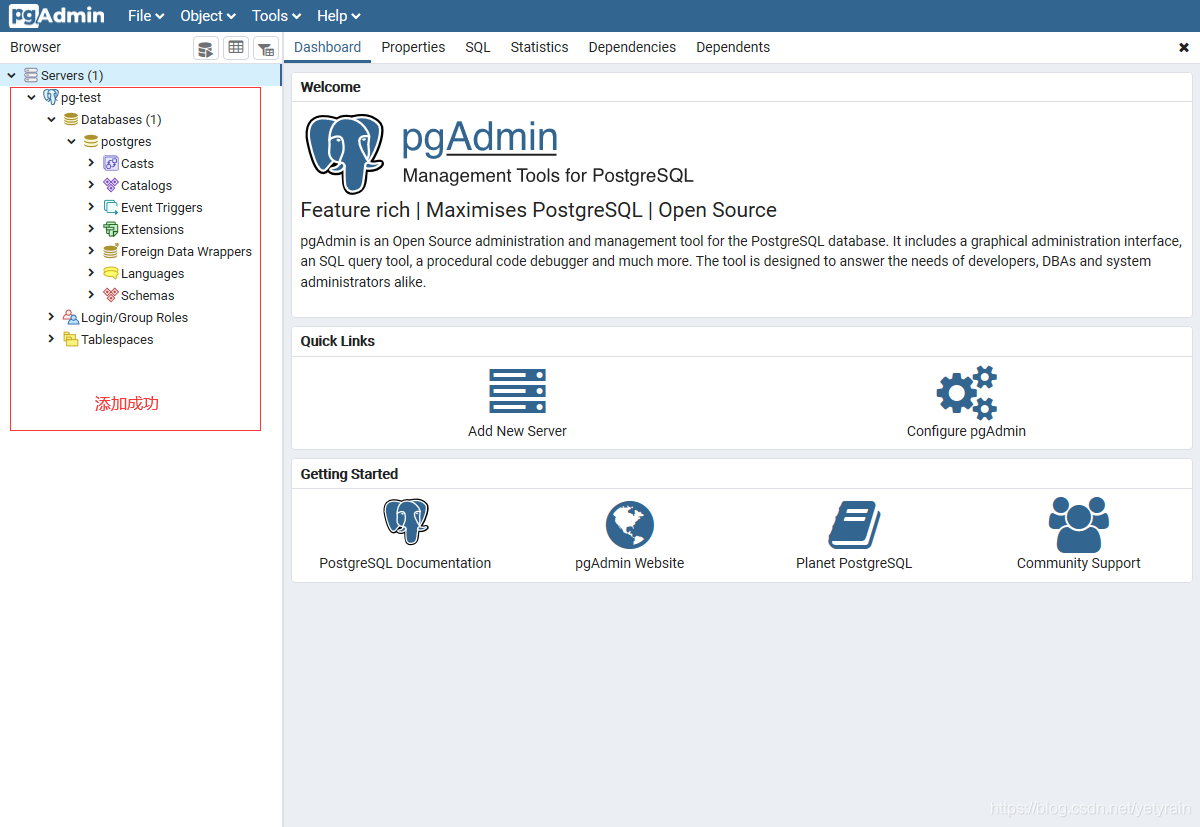Viewport: 1200px width, 827px height.
Task: Expand the Catalogs node
Action: 91,185
